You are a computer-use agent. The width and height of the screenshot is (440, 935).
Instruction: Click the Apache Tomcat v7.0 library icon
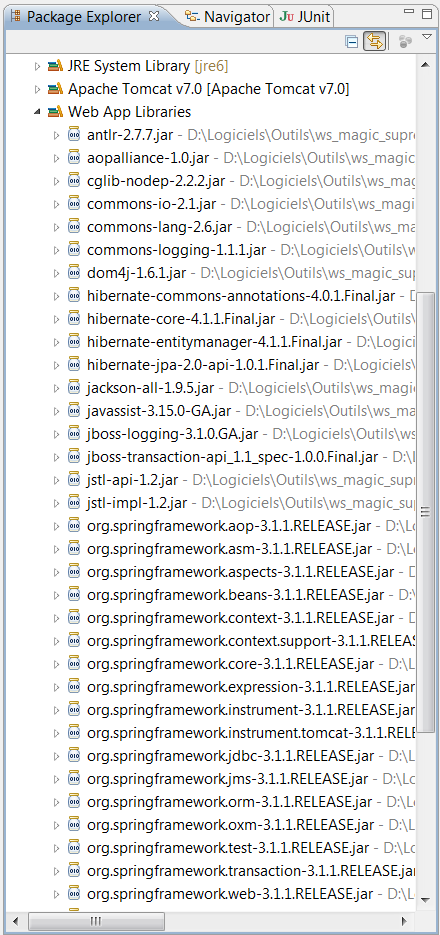point(55,89)
